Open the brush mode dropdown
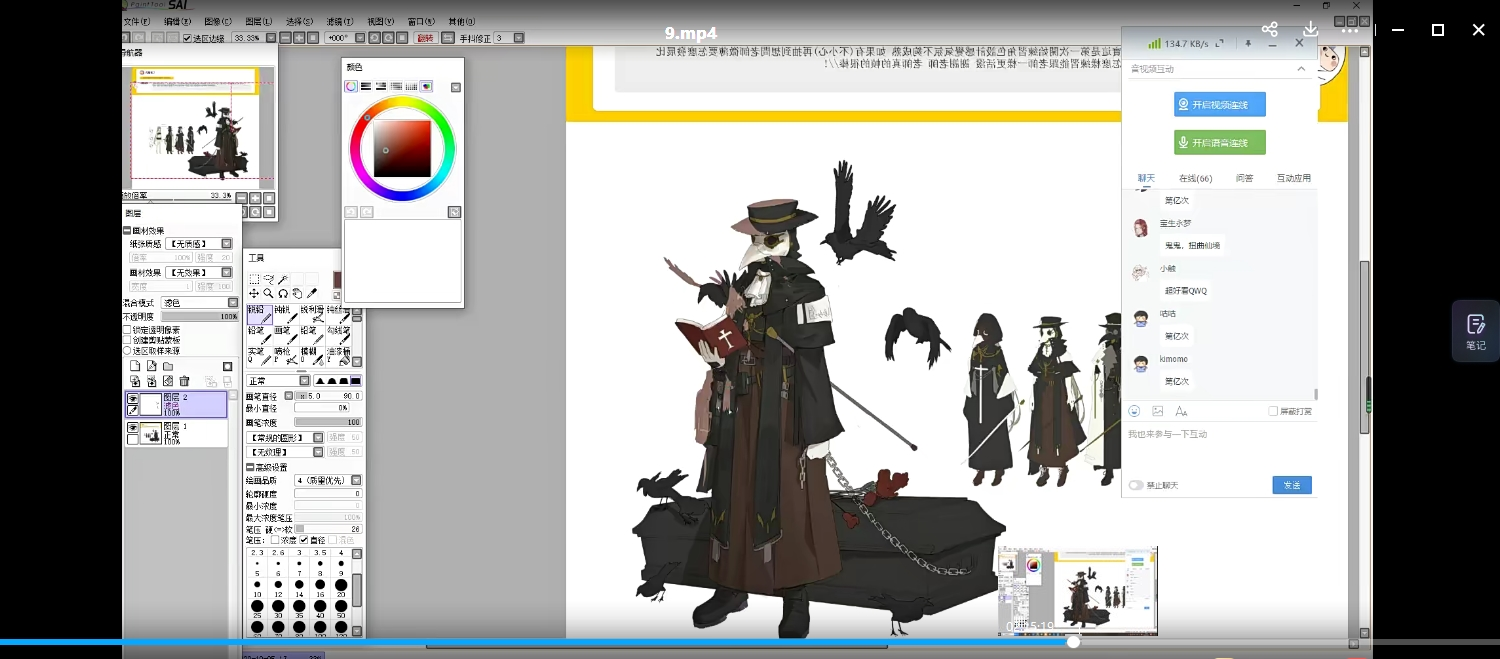 [278, 381]
